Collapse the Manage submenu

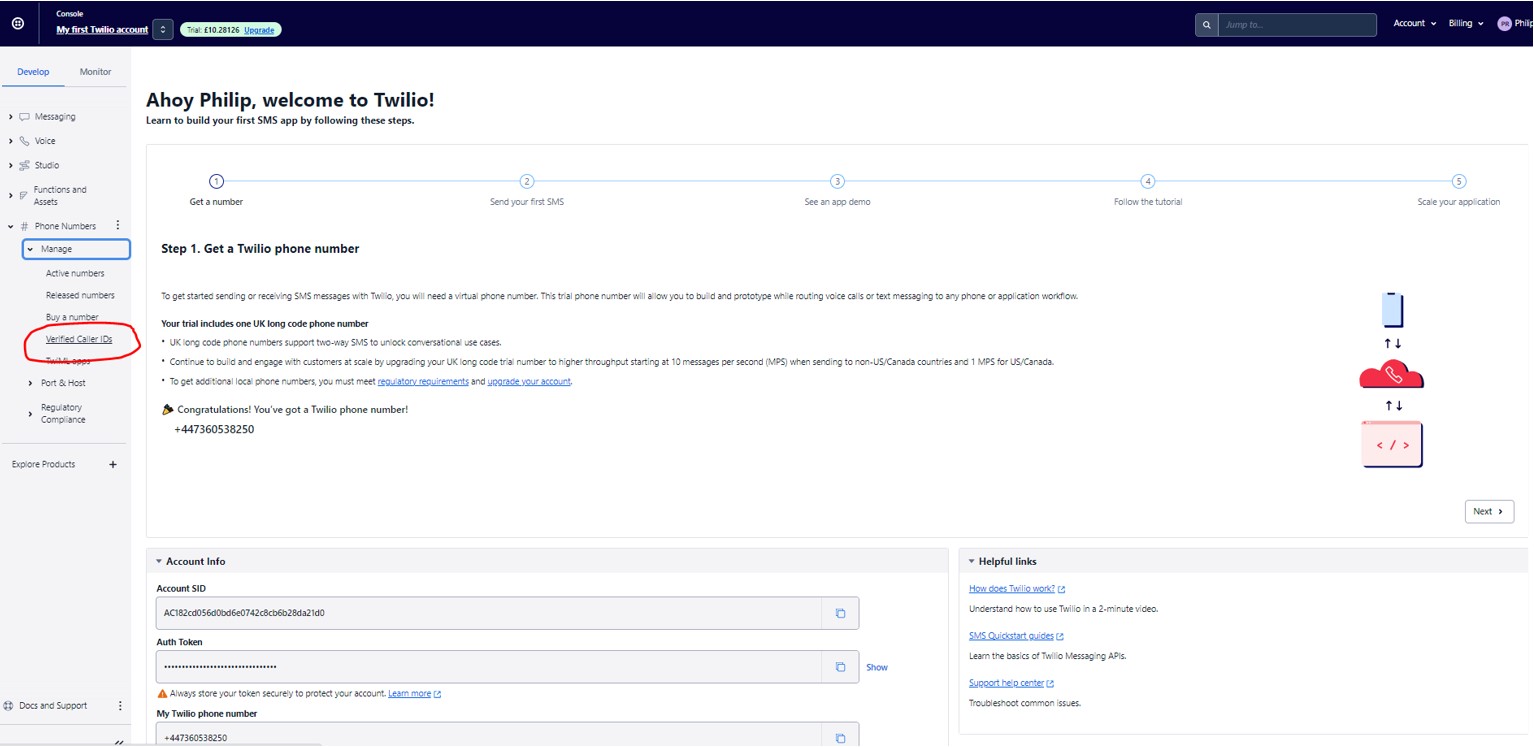(x=76, y=249)
